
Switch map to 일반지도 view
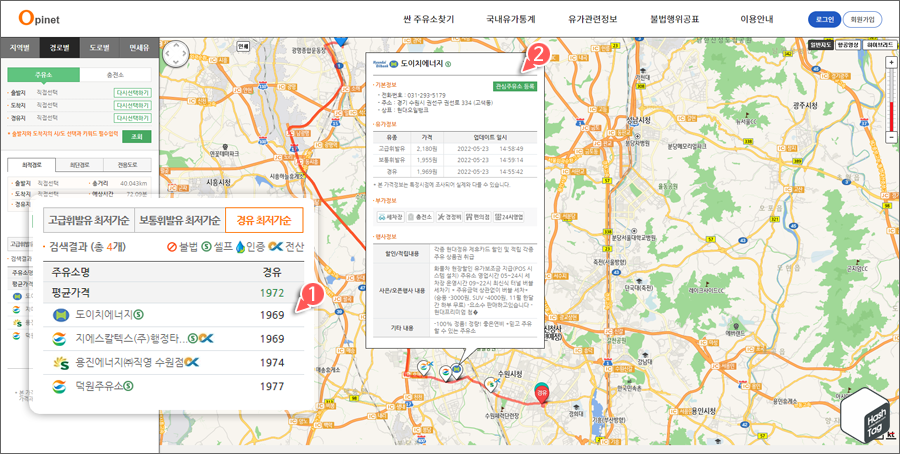pos(820,44)
